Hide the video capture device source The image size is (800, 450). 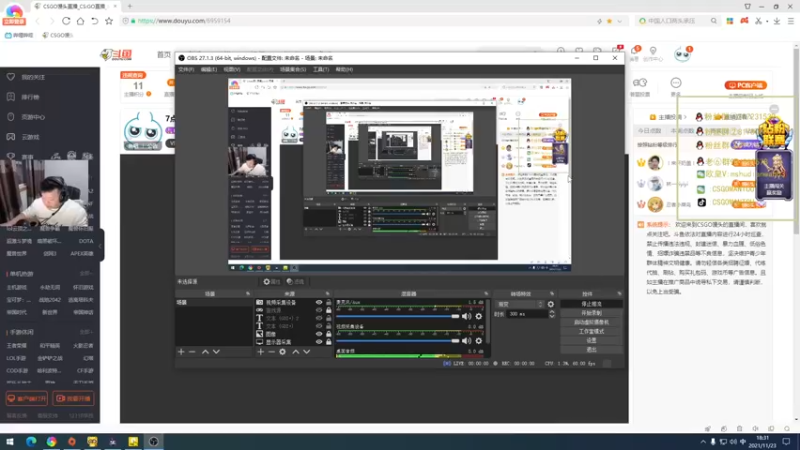(x=319, y=303)
